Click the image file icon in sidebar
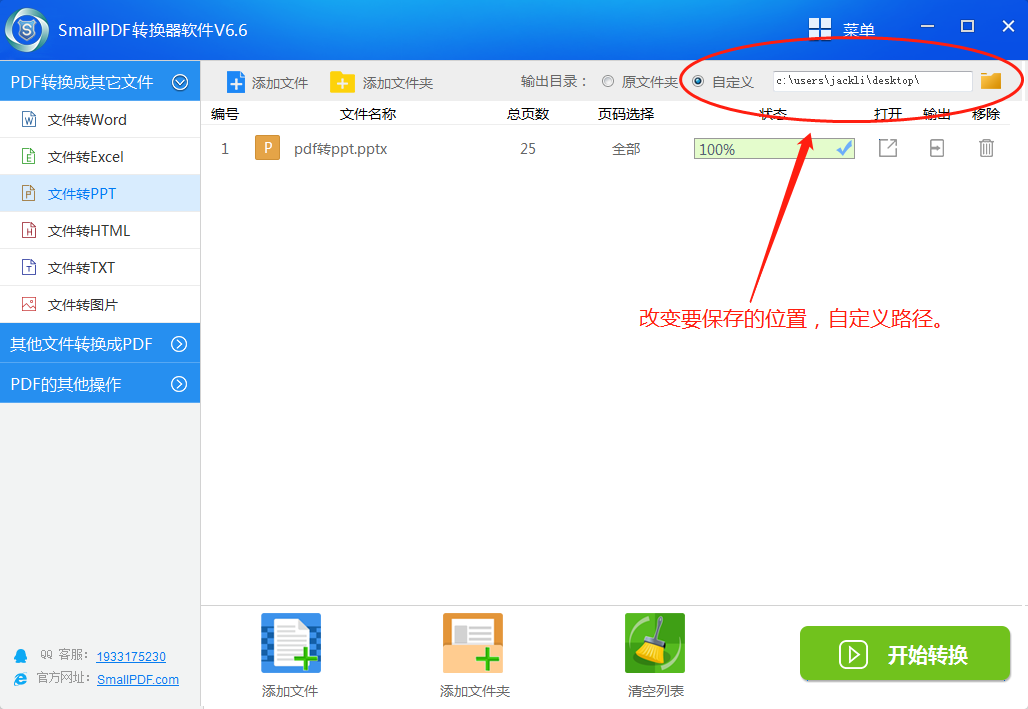Screen dimensions: 1028x709 [29, 304]
